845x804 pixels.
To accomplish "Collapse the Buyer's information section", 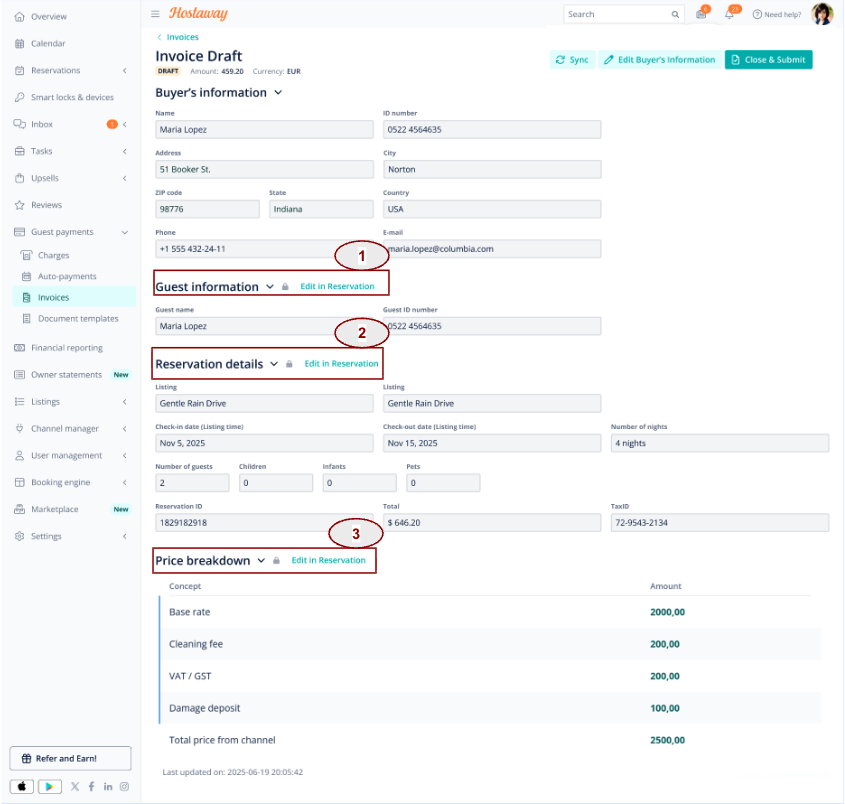I will tap(278, 93).
